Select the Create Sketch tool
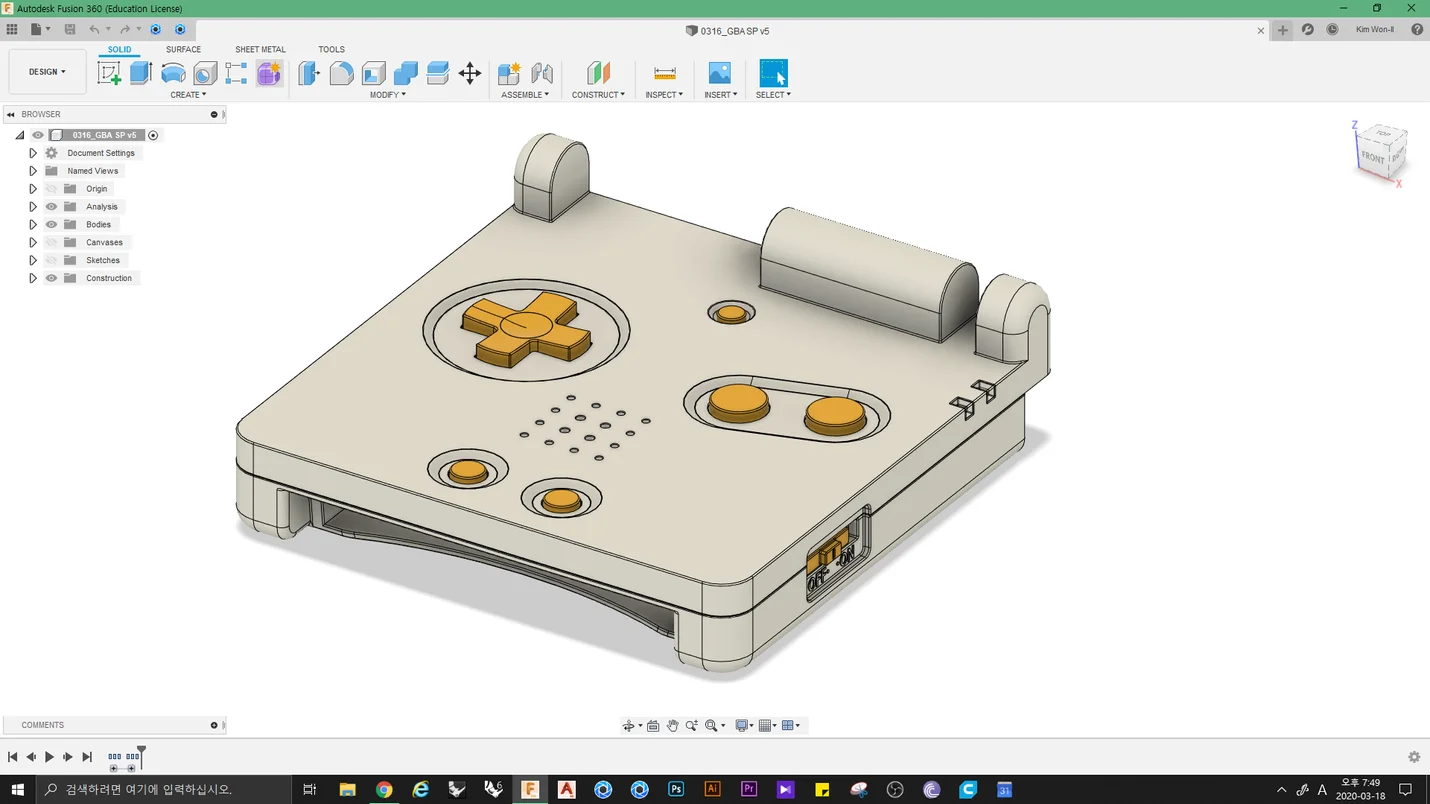The image size is (1430, 804). [x=109, y=73]
